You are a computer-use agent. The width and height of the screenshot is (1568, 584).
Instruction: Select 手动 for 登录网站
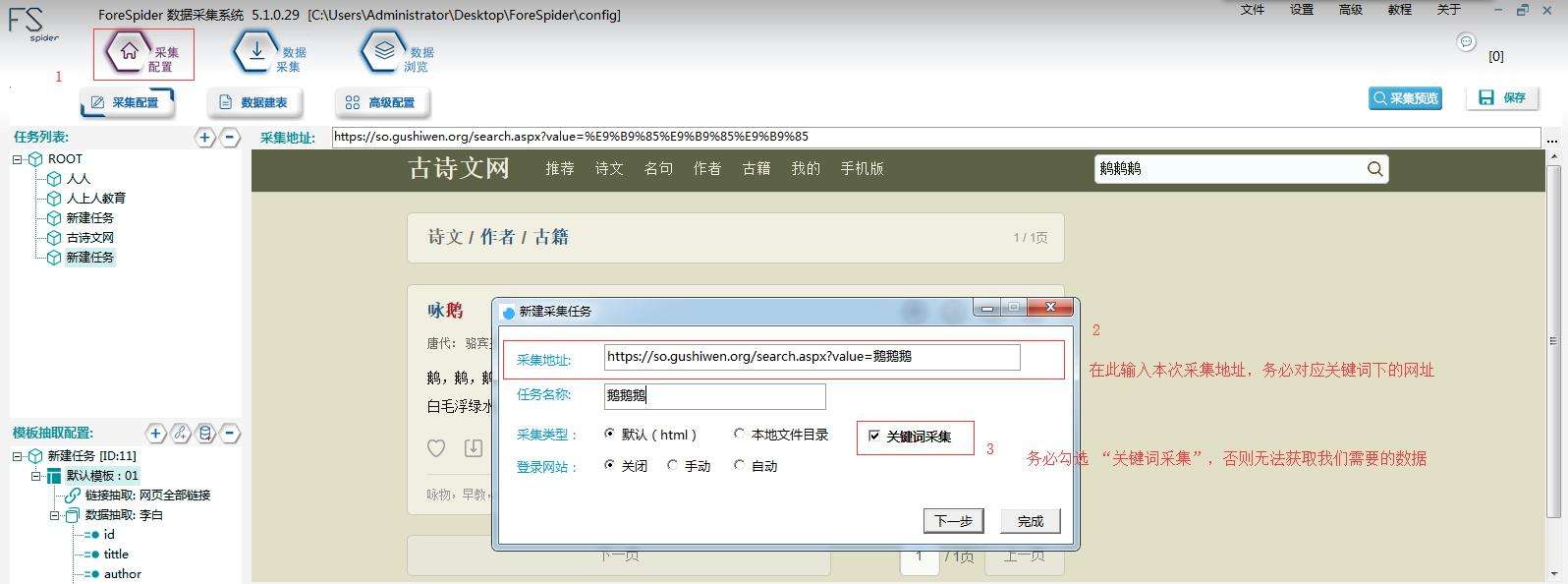(672, 465)
